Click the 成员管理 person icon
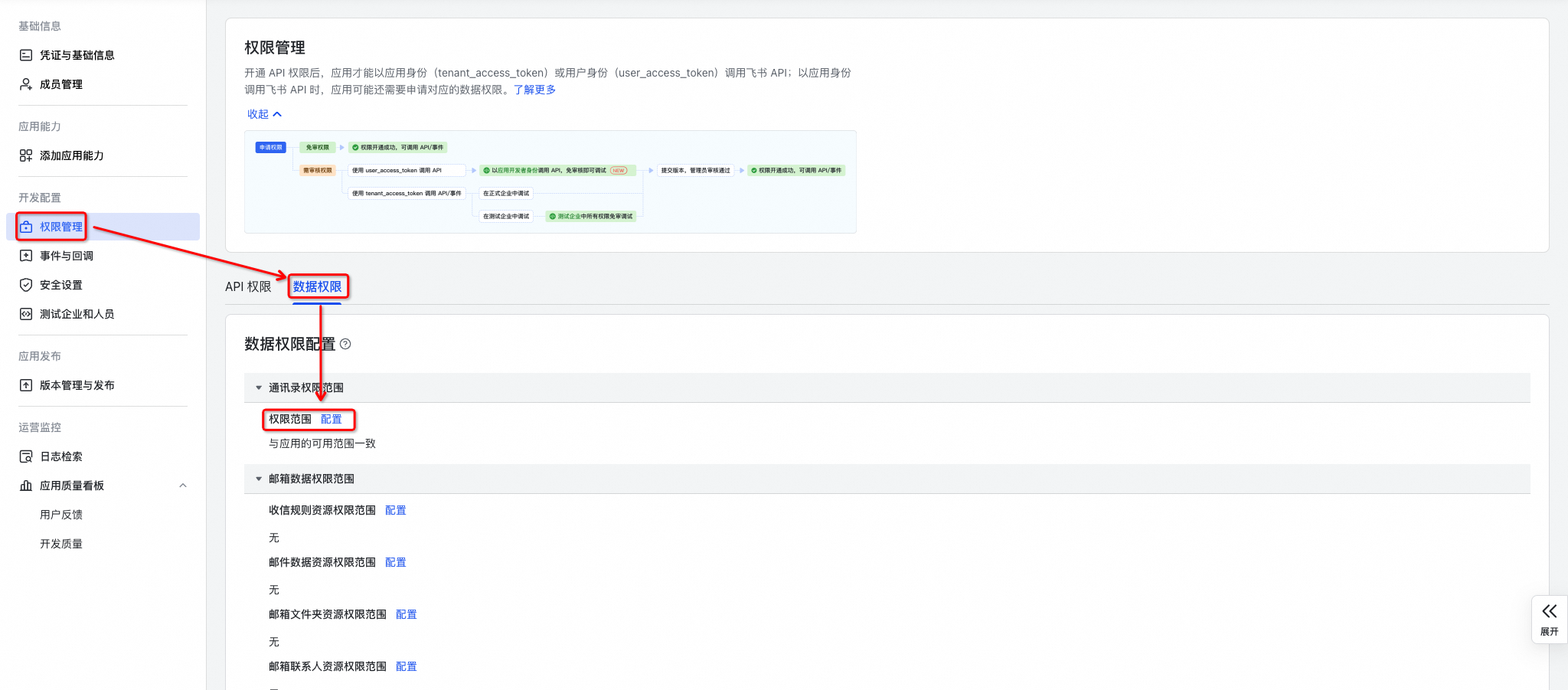 26,84
